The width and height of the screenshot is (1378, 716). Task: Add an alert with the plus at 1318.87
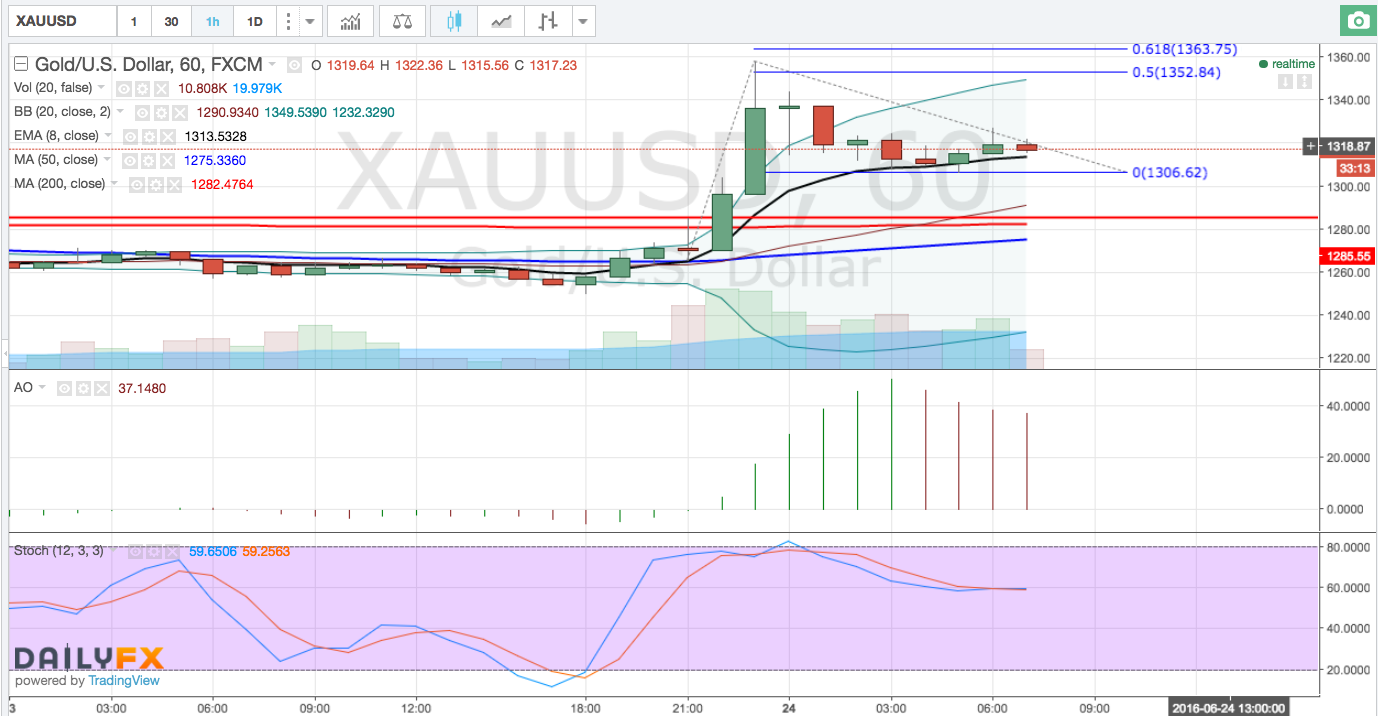(1311, 147)
